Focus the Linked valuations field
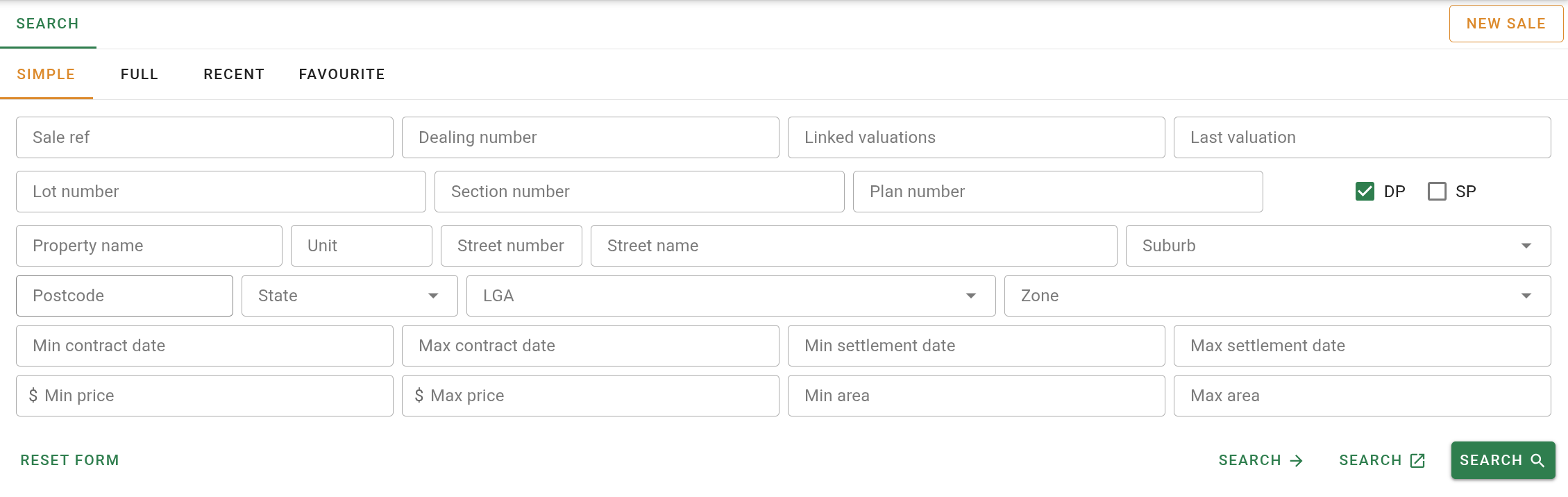Image resolution: width=1568 pixels, height=497 pixels. coord(977,137)
